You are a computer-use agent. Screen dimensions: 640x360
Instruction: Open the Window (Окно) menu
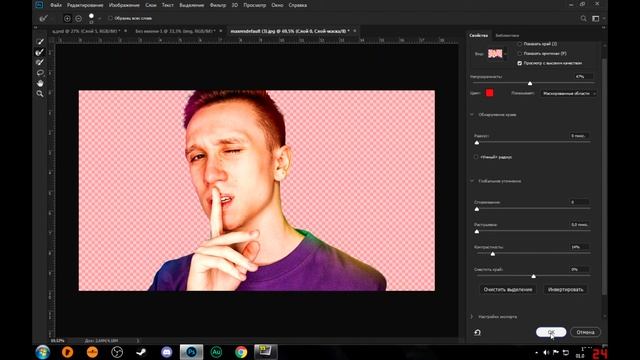point(277,5)
